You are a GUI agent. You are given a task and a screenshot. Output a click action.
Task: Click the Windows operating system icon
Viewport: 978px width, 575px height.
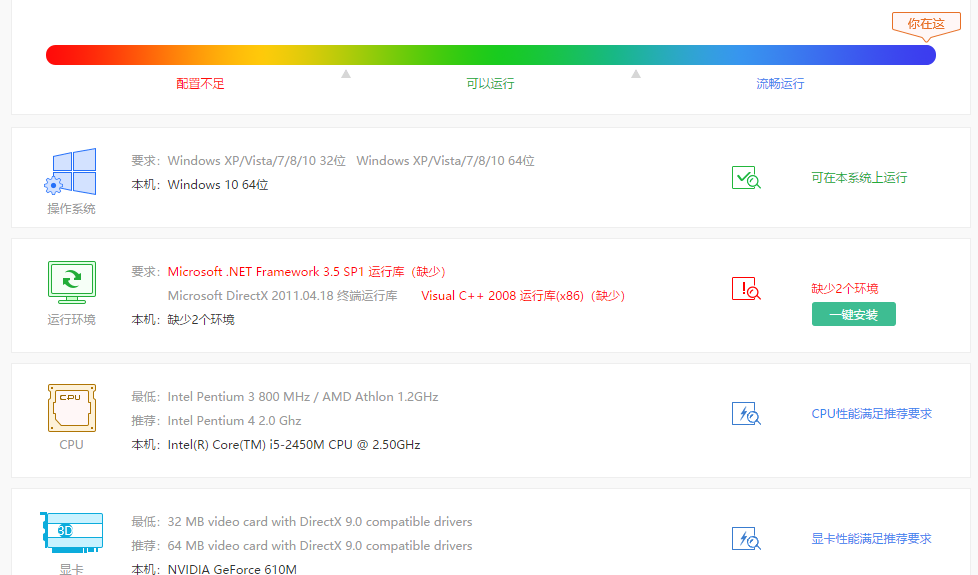pos(70,172)
